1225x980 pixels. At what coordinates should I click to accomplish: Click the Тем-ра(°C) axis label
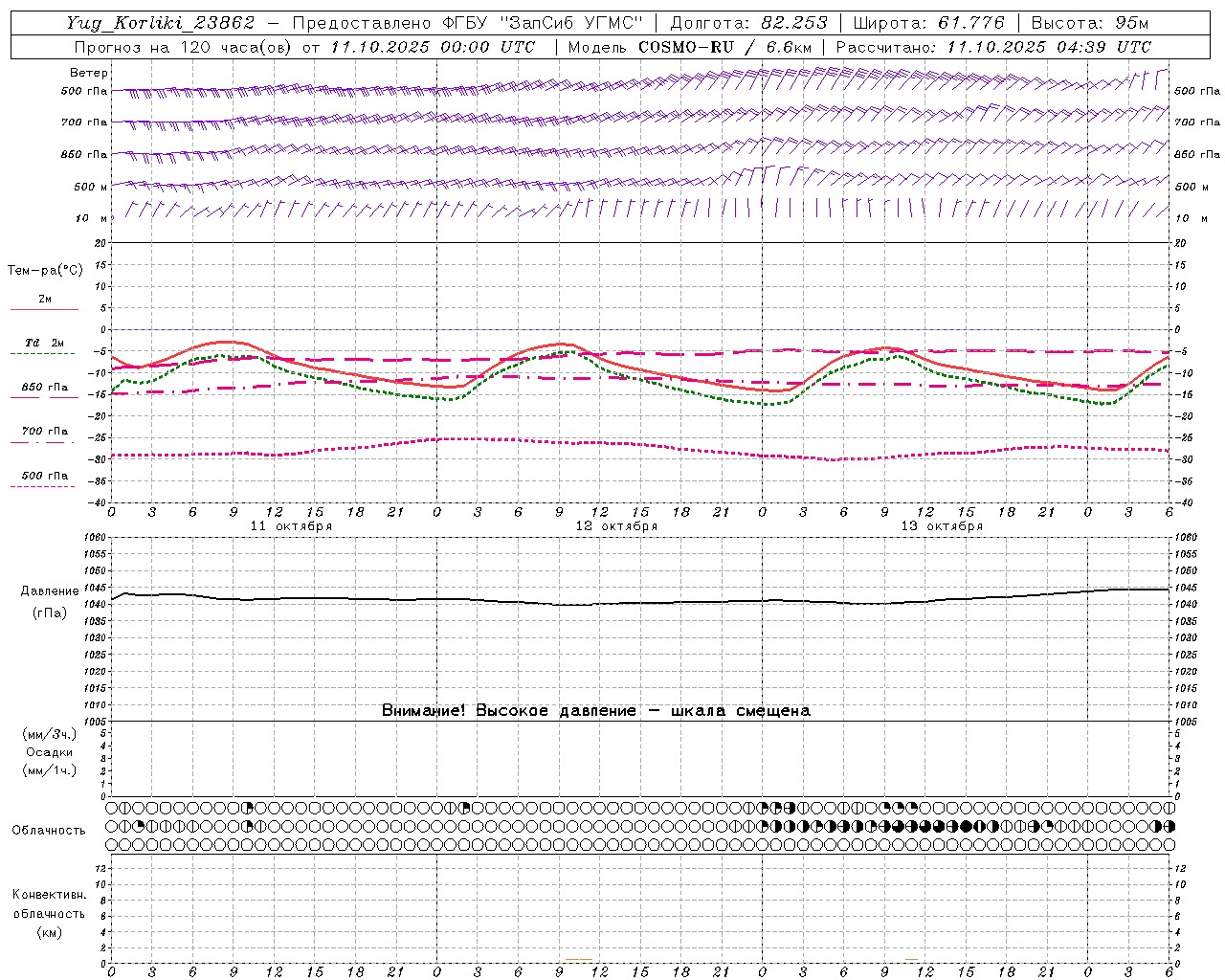[x=45, y=271]
